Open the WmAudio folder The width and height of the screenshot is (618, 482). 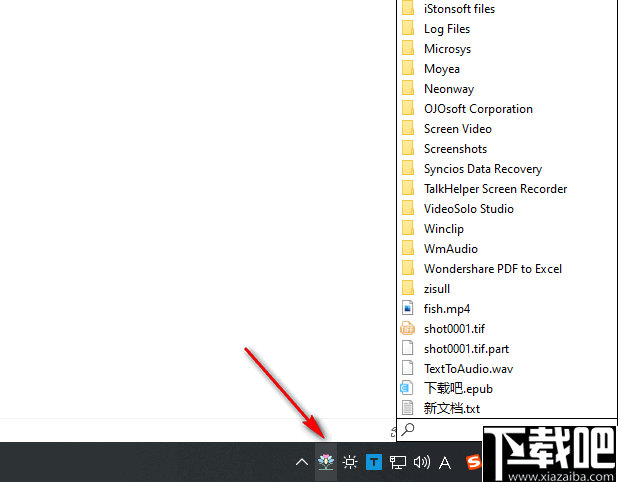[450, 249]
